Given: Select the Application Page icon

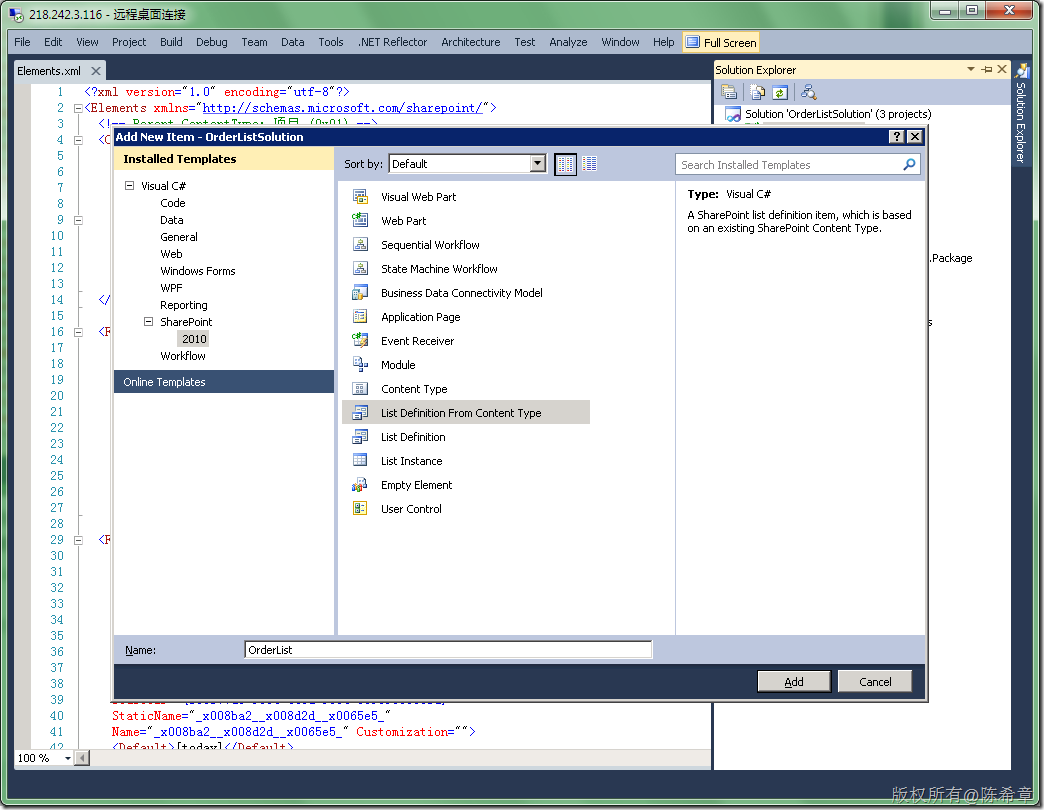Looking at the screenshot, I should tap(360, 316).
